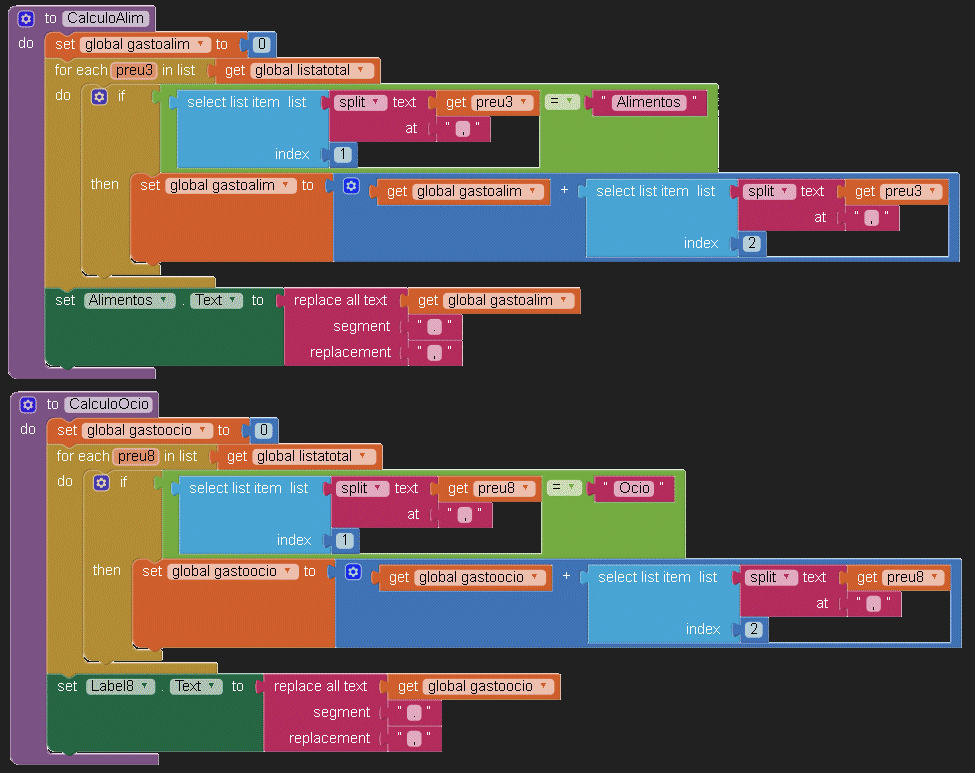Click the 0 number block for gastoalim
The image size is (975, 773).
(x=262, y=44)
